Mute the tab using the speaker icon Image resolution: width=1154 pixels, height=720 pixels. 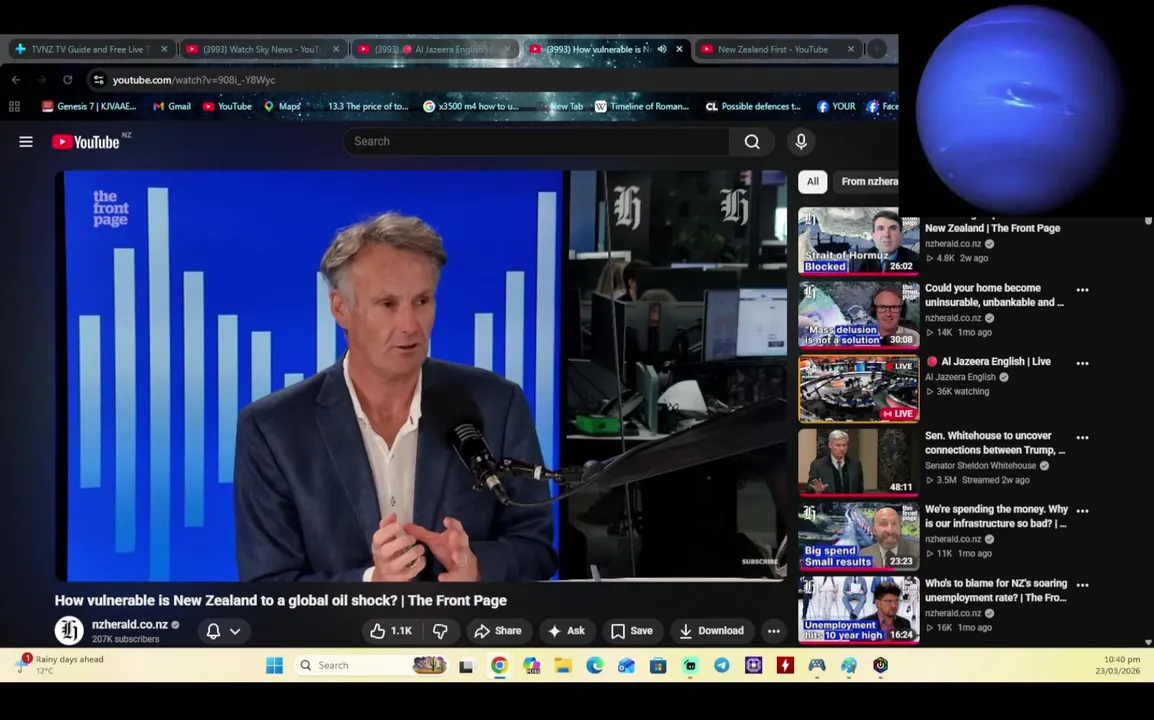tap(662, 49)
